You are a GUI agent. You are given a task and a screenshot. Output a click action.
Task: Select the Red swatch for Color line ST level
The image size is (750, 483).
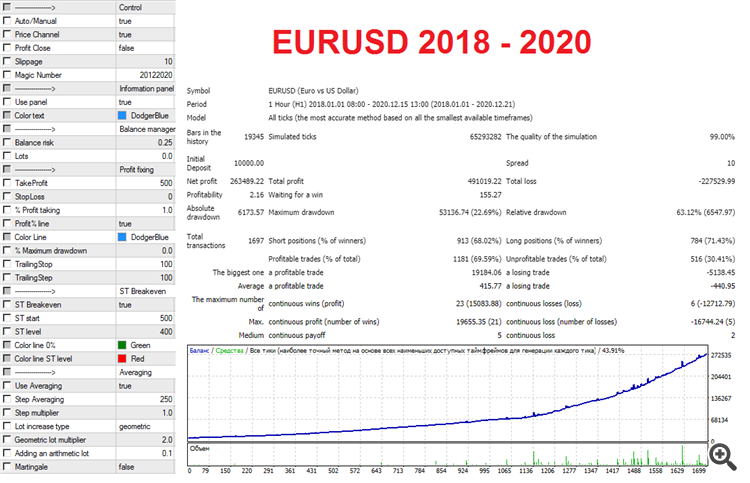(x=122, y=358)
